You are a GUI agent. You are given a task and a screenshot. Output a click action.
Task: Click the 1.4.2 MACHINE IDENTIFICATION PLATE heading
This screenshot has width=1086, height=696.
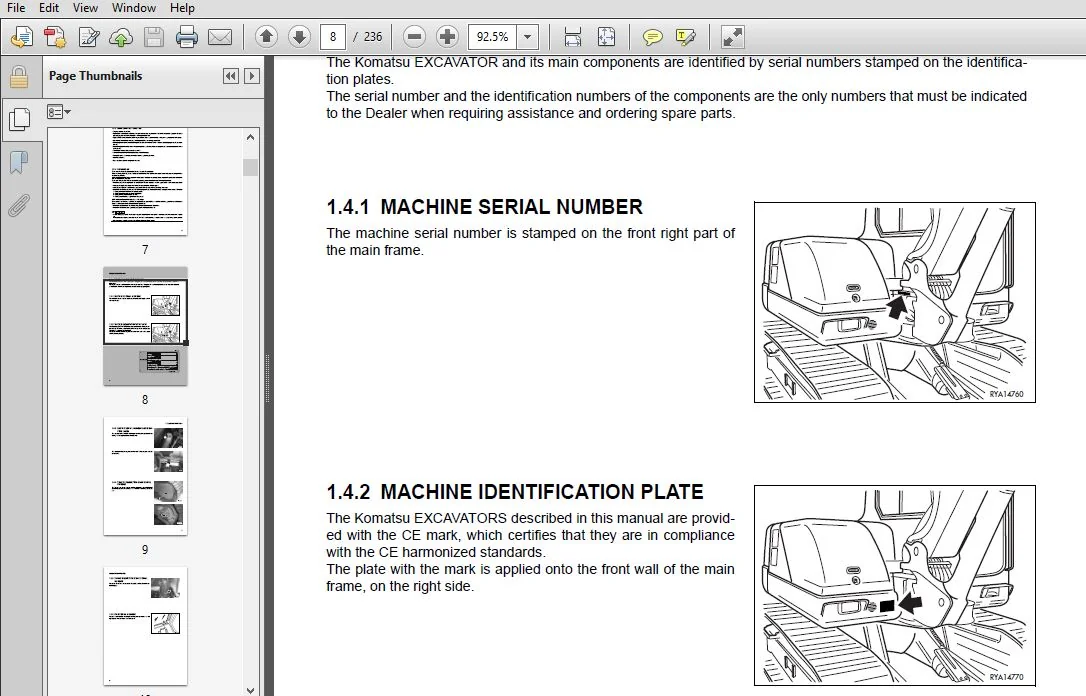pos(515,492)
